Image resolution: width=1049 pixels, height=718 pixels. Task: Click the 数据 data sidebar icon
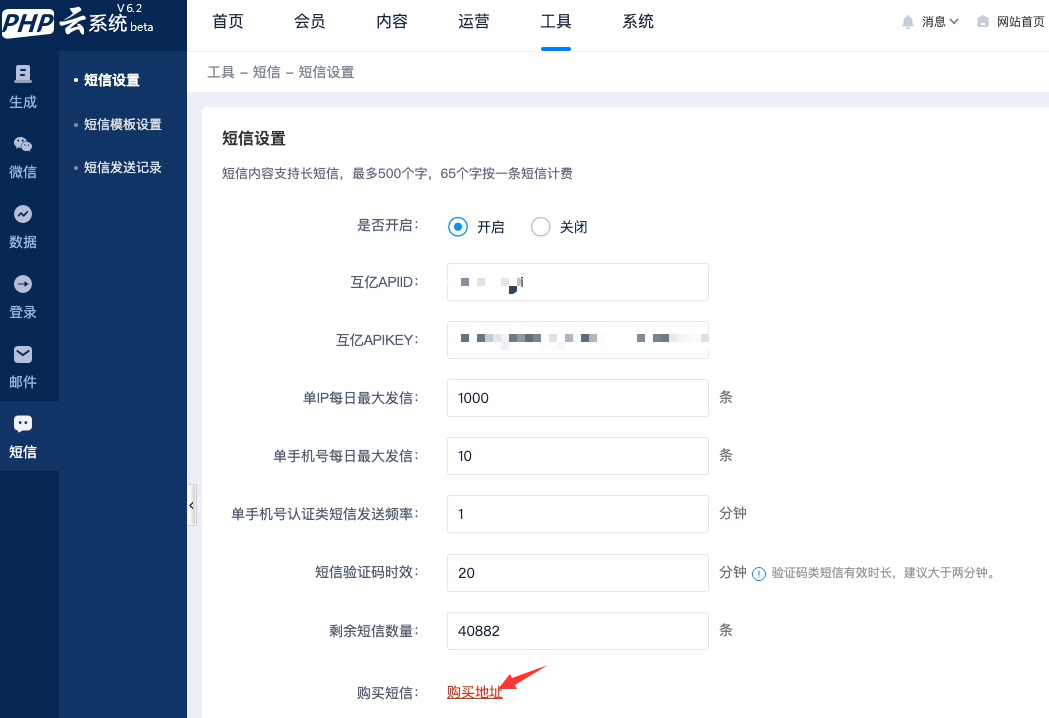23,215
